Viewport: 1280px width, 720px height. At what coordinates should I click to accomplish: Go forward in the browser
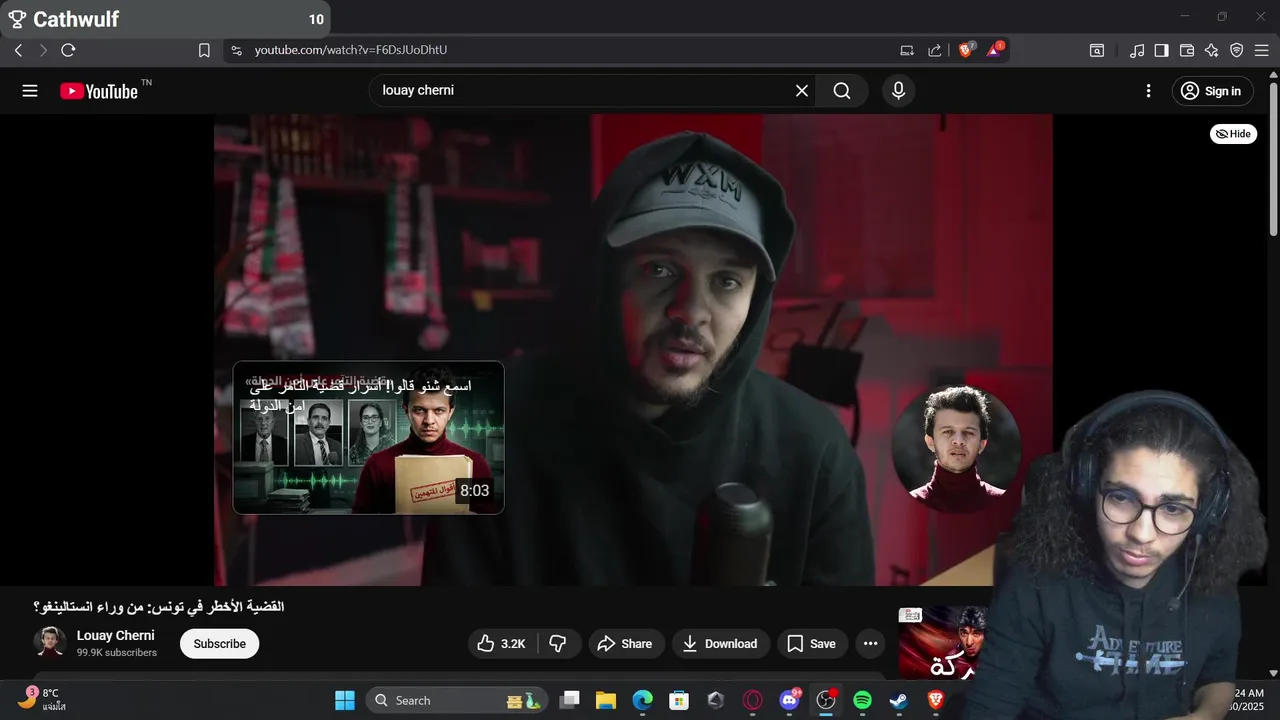(43, 50)
